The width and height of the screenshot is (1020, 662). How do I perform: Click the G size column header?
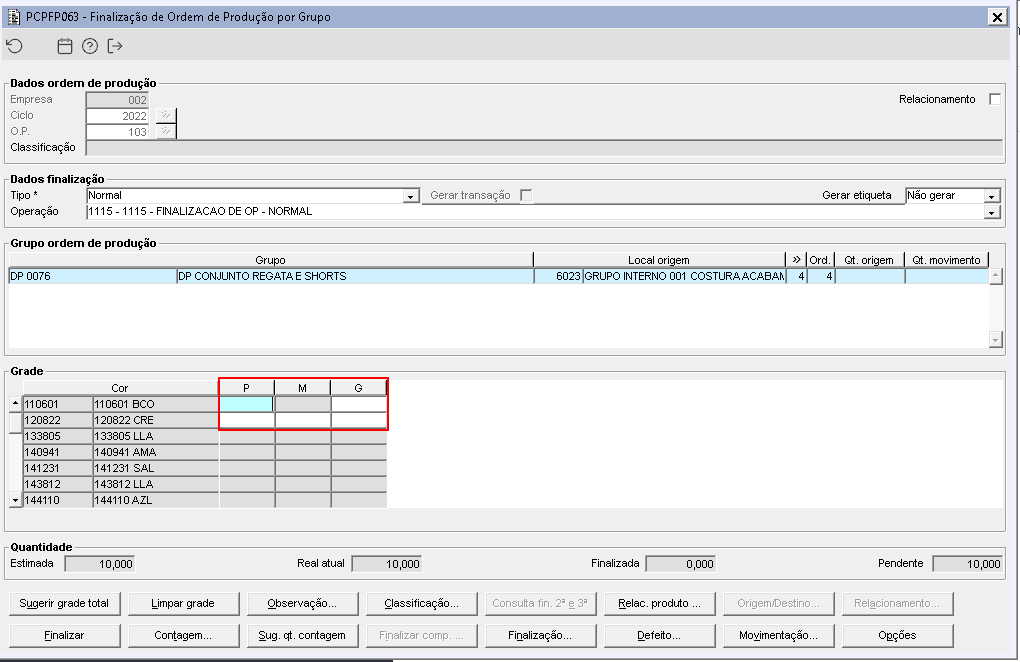pyautogui.click(x=358, y=388)
